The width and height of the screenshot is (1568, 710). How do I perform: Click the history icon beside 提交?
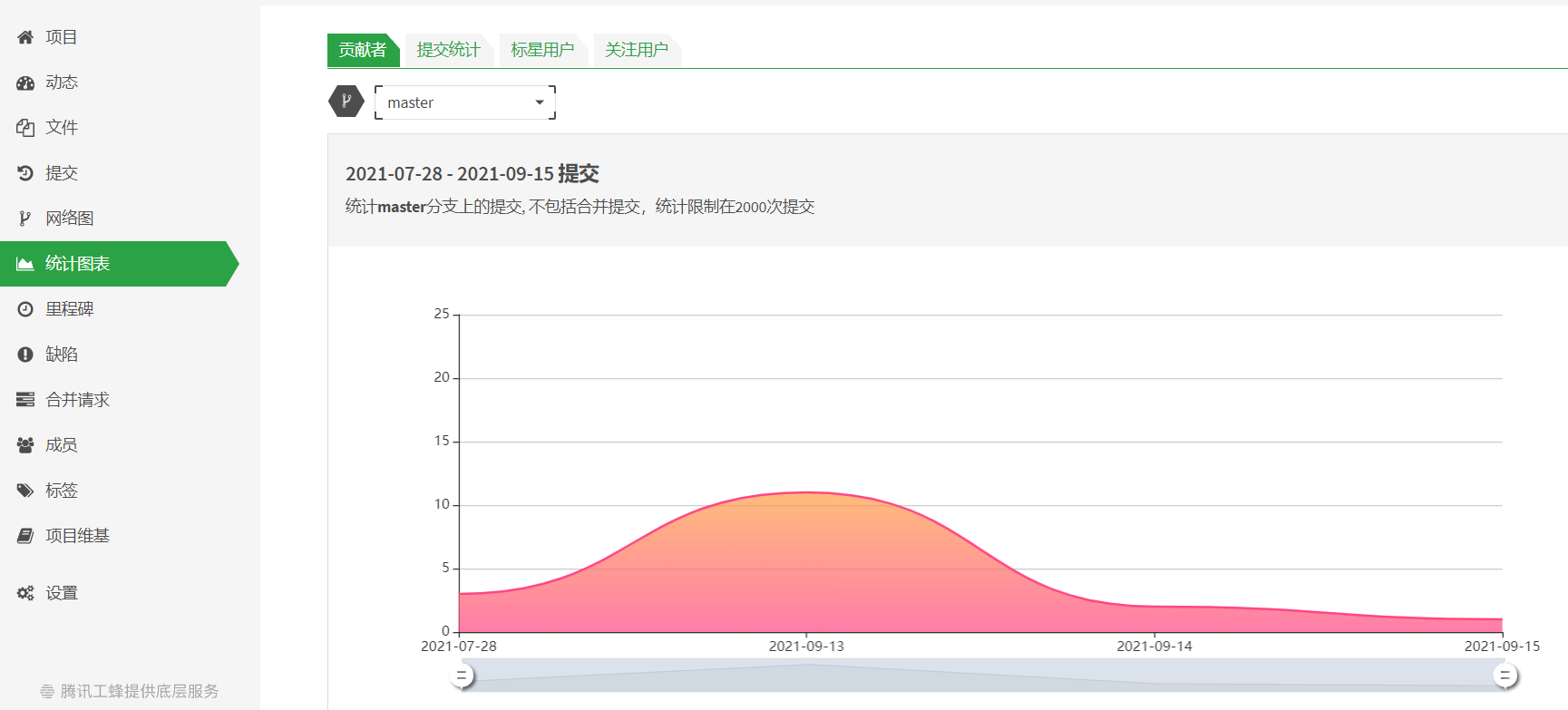coord(25,173)
